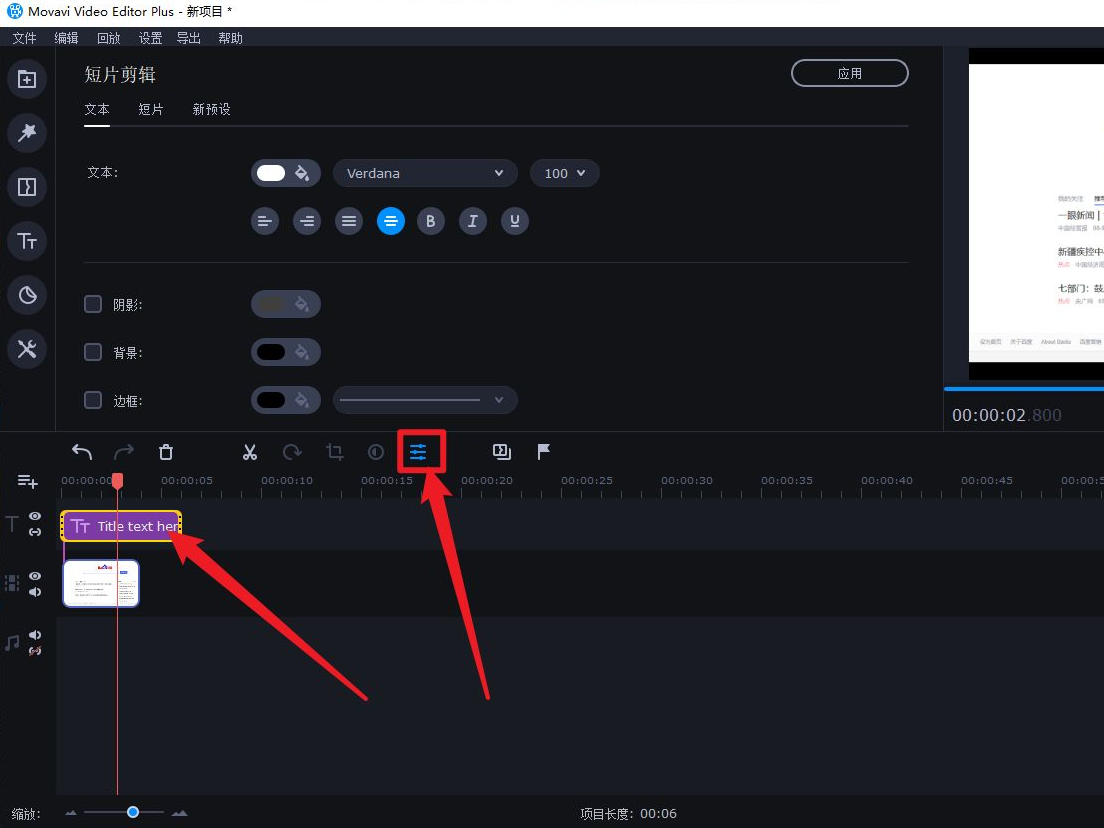The height and width of the screenshot is (828, 1104).
Task: Center align the title text
Action: [x=391, y=221]
